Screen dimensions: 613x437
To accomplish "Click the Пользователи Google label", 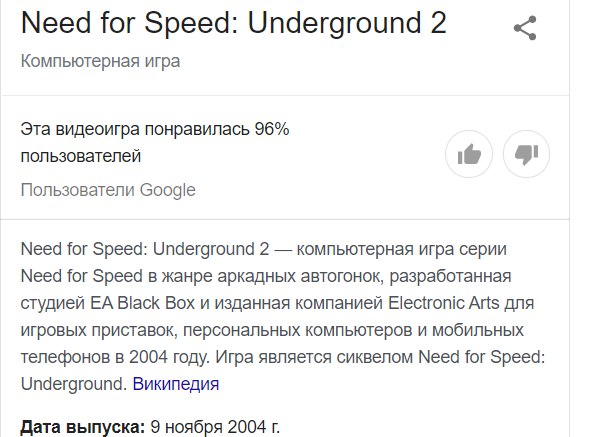I will (x=108, y=190).
